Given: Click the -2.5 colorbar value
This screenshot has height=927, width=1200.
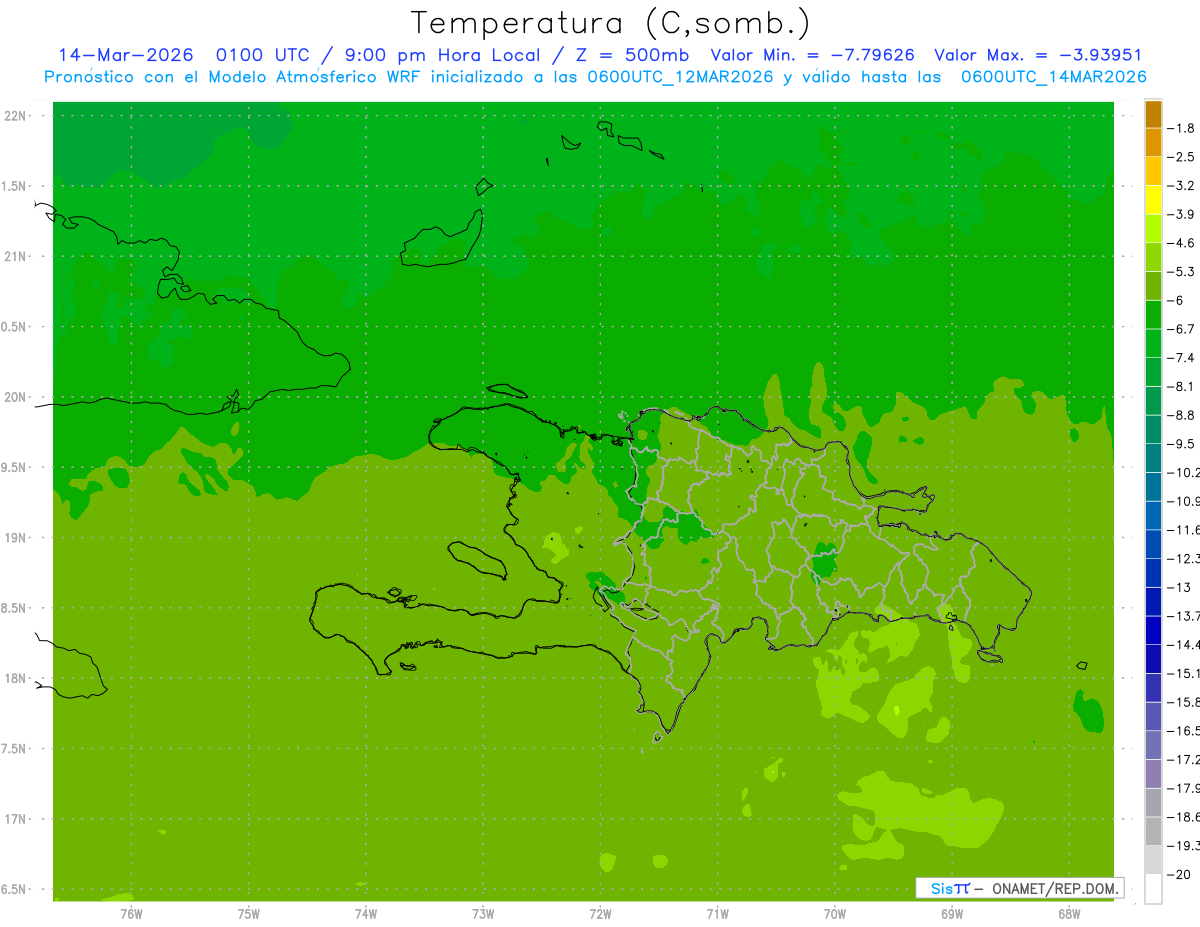Looking at the screenshot, I should [x=1181, y=157].
